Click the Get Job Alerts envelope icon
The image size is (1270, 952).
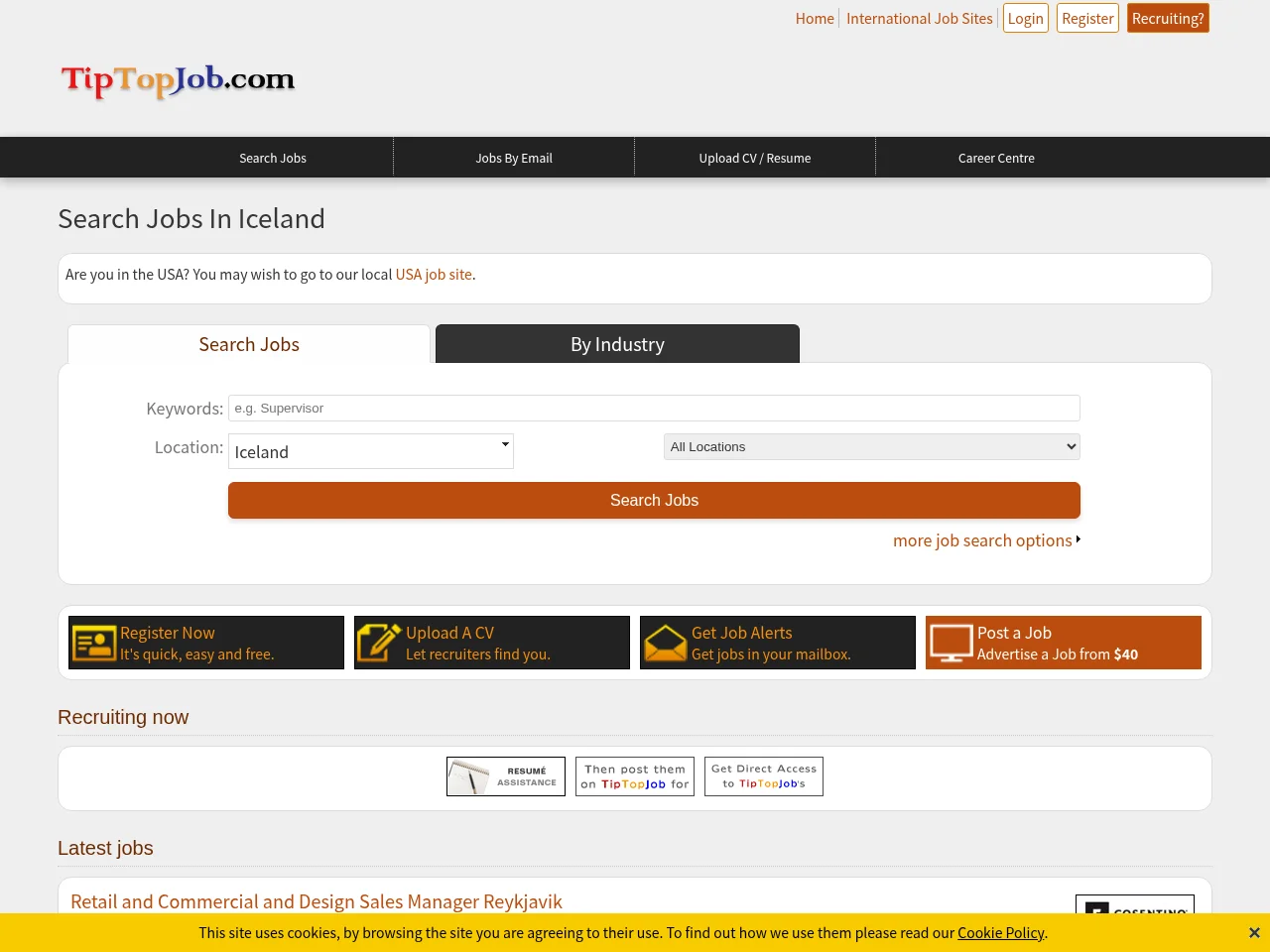pyautogui.click(x=665, y=643)
